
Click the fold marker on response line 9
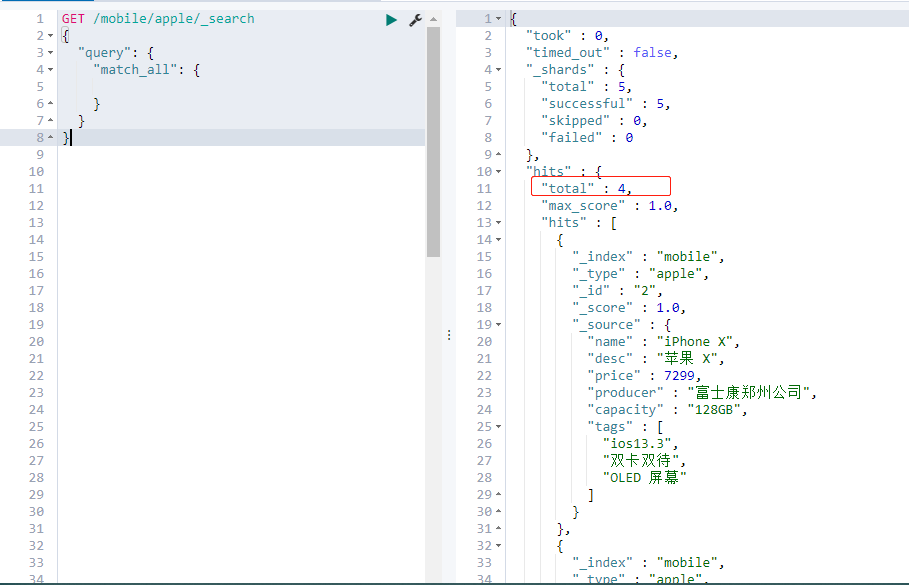pyautogui.click(x=499, y=155)
